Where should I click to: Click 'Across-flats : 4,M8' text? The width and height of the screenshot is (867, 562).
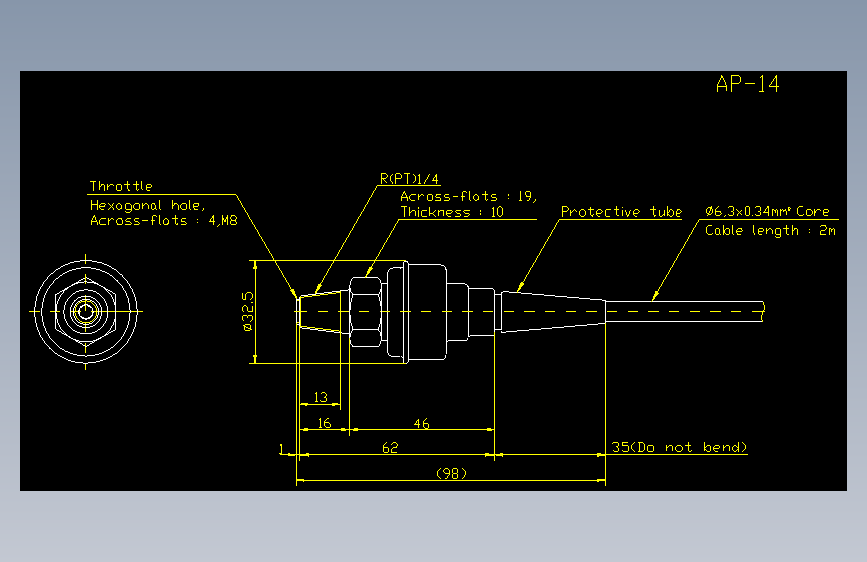coord(164,221)
